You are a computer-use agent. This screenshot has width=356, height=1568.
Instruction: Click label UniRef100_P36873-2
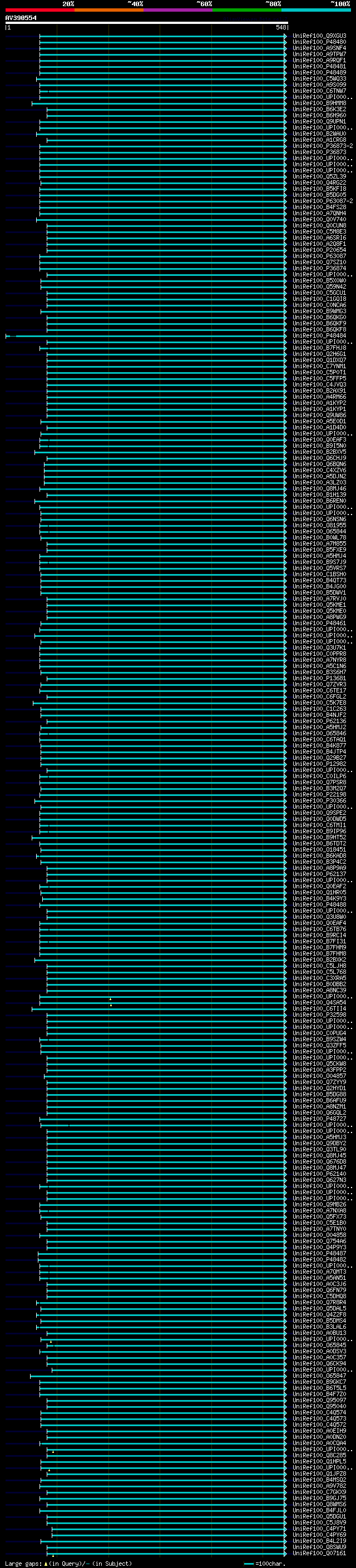click(x=323, y=146)
